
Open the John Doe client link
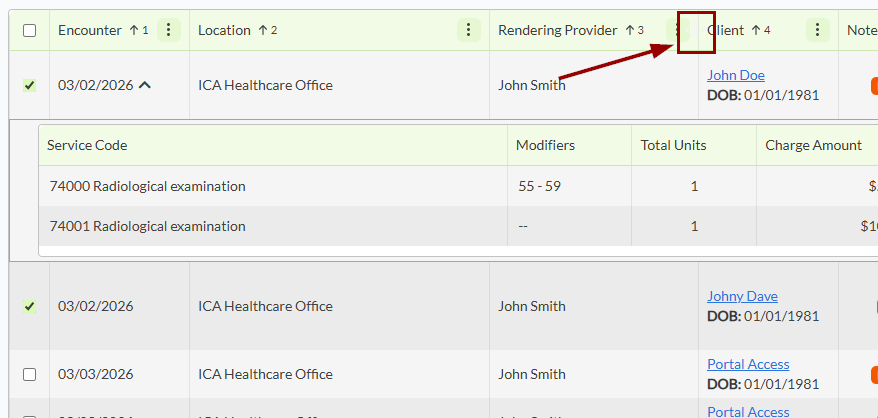(x=735, y=75)
